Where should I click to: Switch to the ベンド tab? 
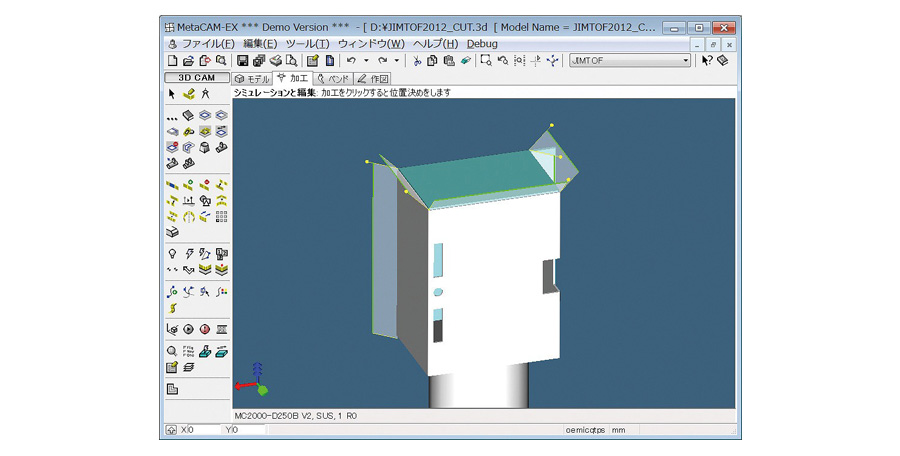(x=333, y=79)
